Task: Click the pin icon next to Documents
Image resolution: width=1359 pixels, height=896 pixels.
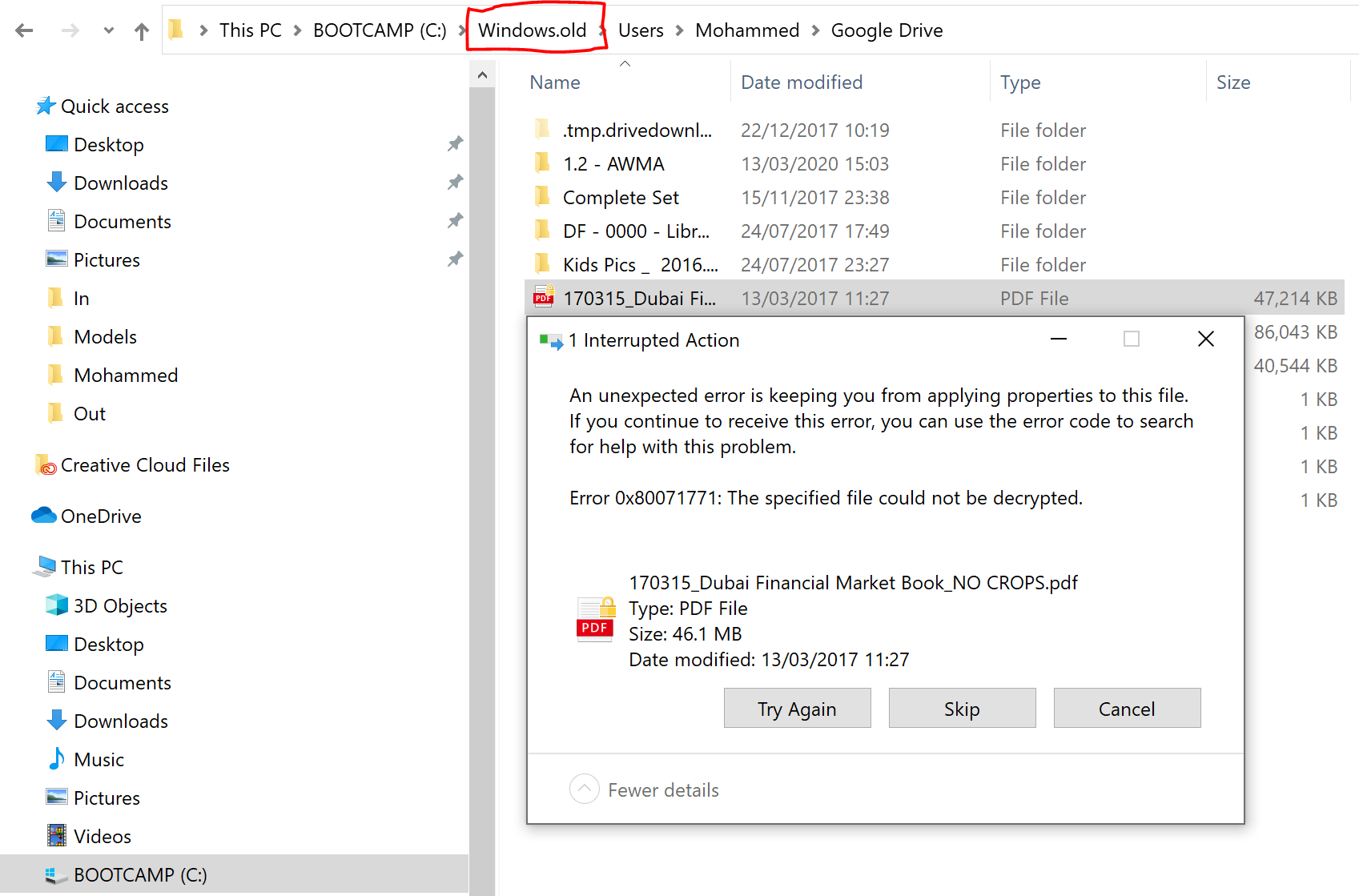Action: 455,221
